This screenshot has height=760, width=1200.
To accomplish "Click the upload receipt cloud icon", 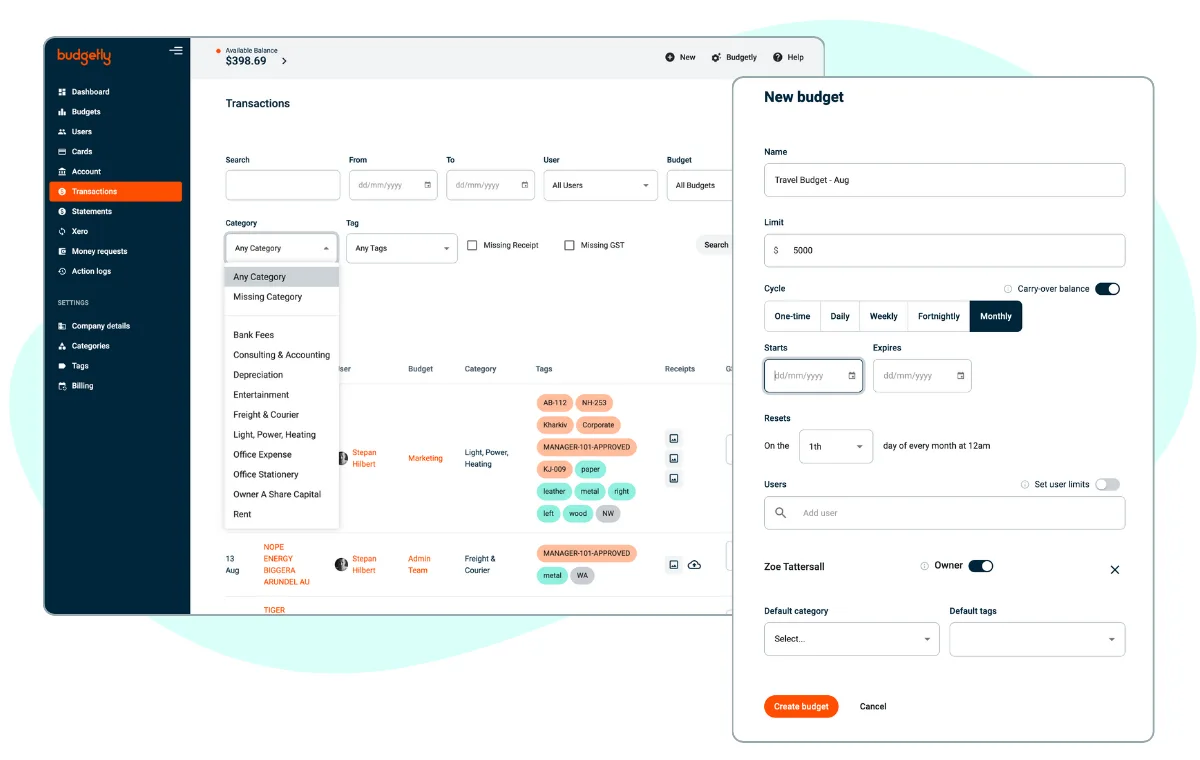I will pos(694,565).
